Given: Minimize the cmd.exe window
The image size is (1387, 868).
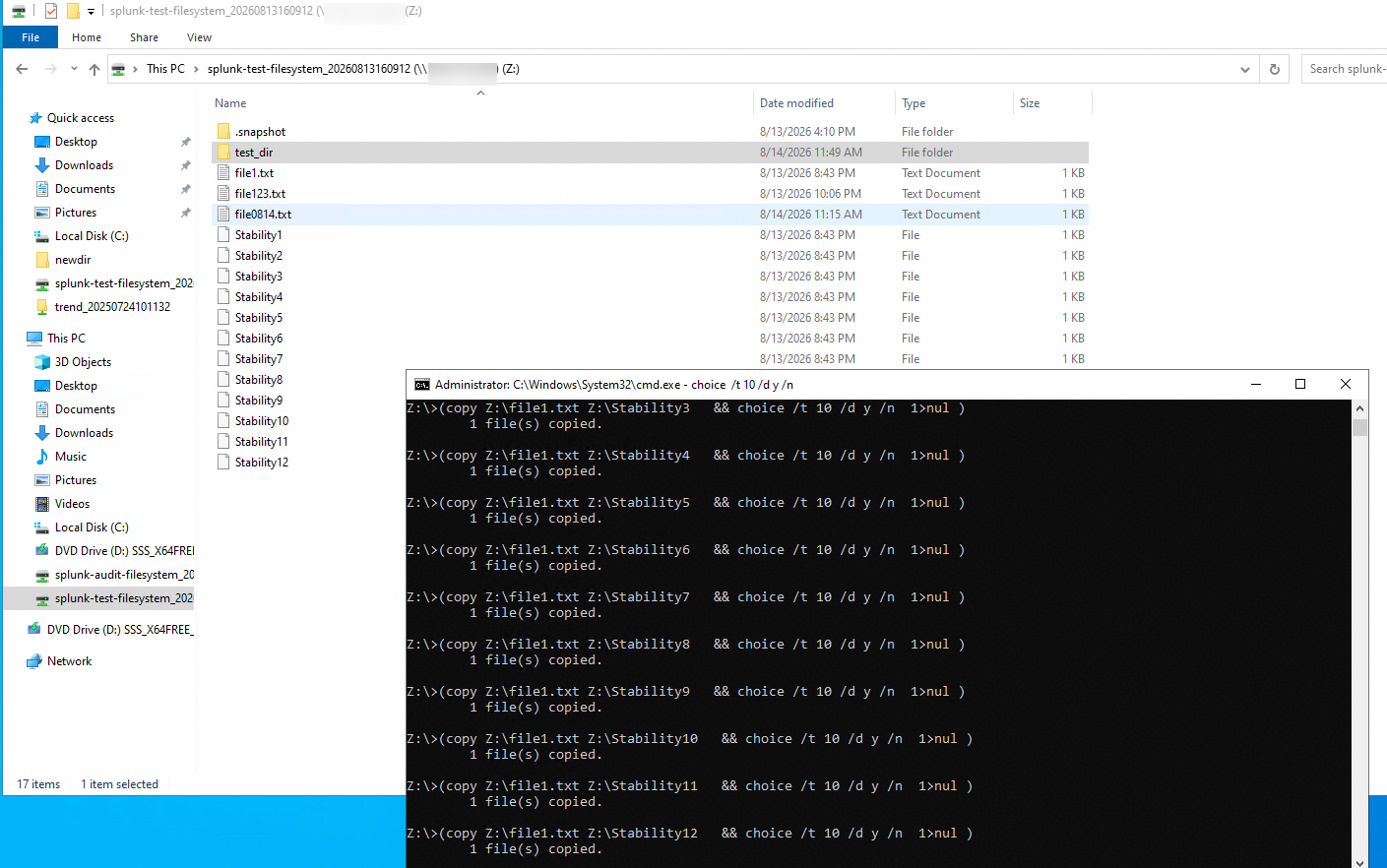Looking at the screenshot, I should (x=1256, y=384).
